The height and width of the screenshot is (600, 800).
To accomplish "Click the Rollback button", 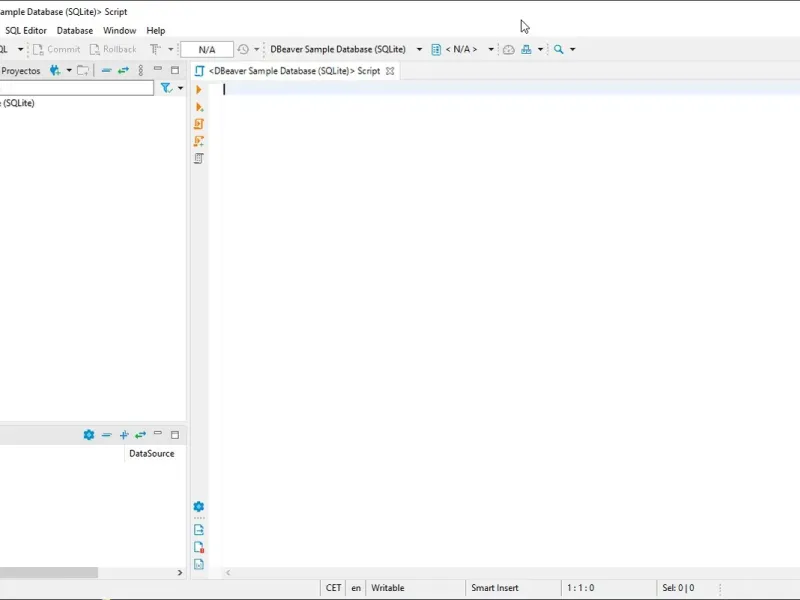I will 113,49.
